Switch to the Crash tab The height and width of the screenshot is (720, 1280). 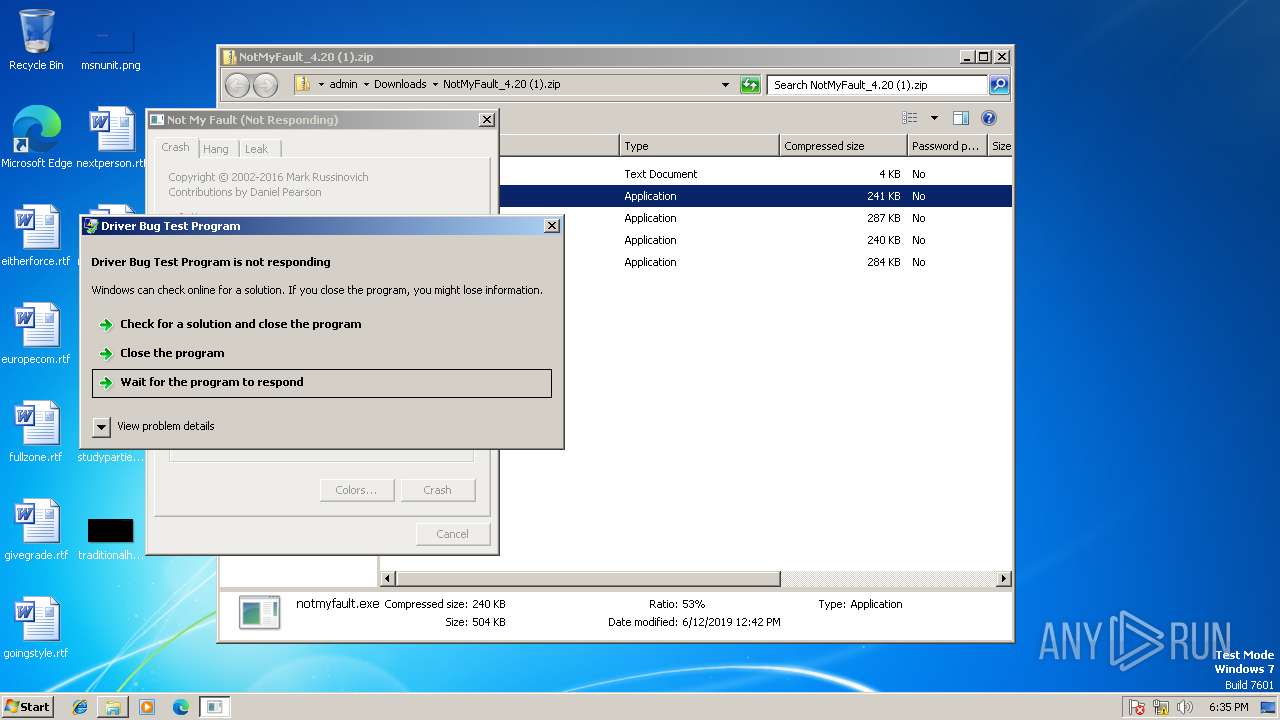(175, 147)
